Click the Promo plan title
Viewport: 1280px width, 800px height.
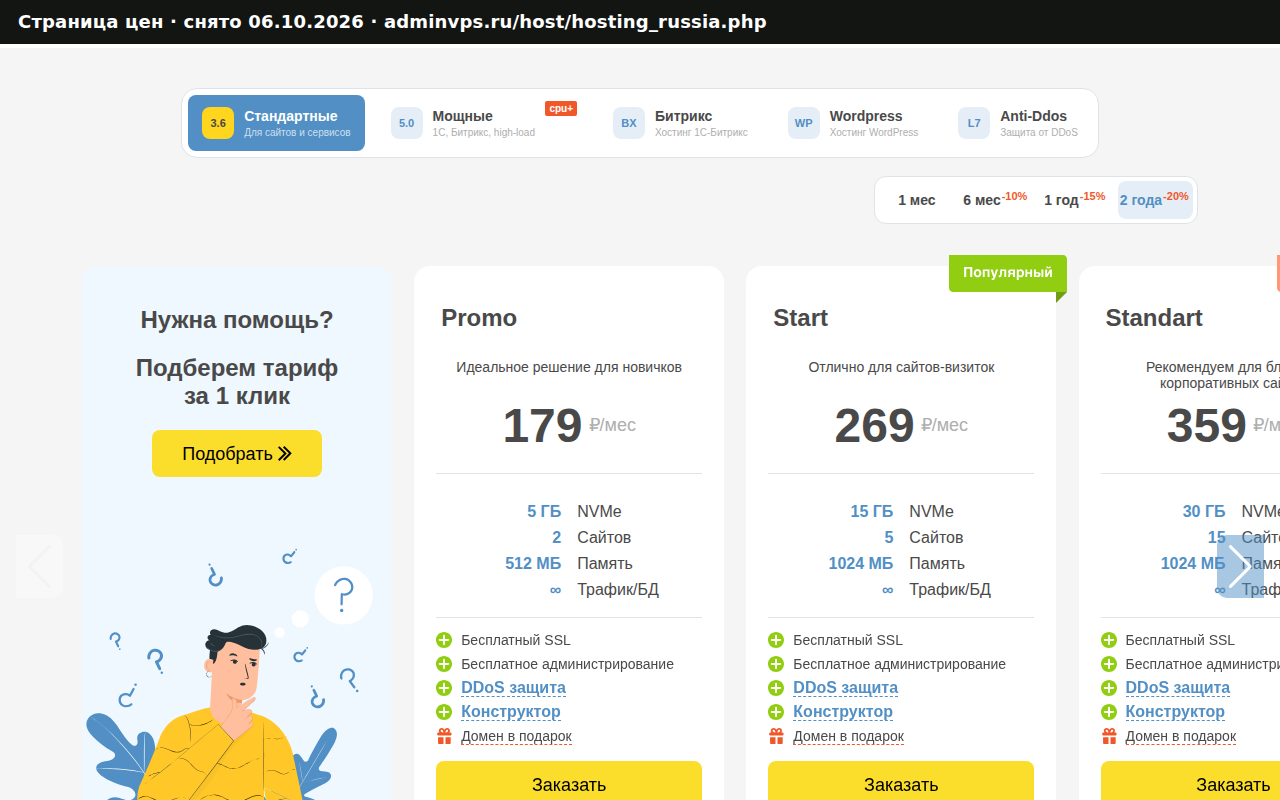pos(479,318)
